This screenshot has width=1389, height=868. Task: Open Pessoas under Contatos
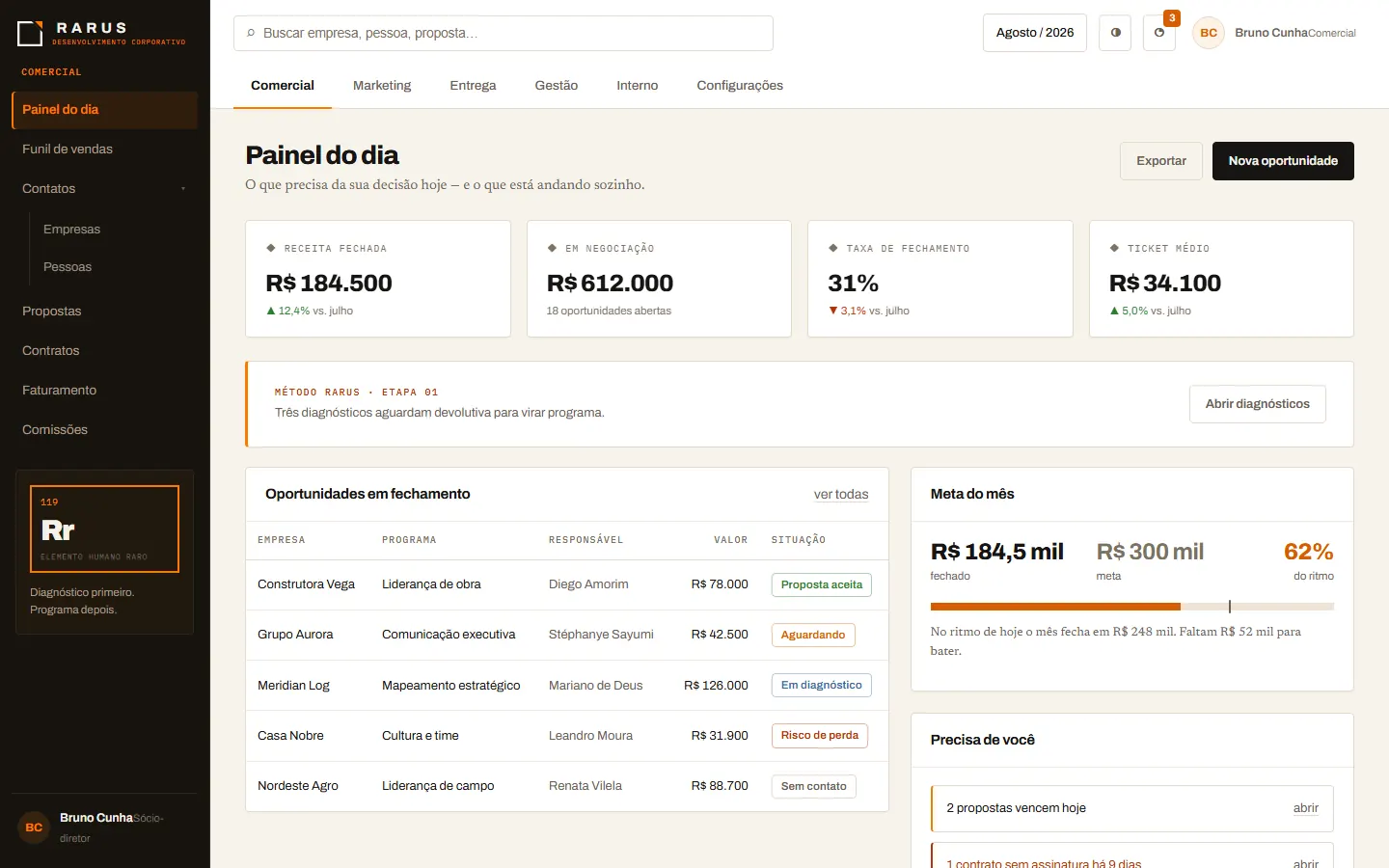click(115, 267)
